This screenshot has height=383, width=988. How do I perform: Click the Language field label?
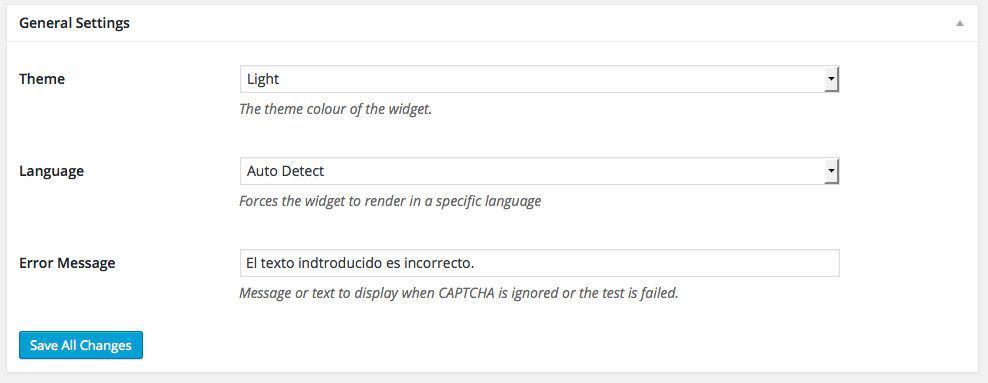click(x=51, y=171)
